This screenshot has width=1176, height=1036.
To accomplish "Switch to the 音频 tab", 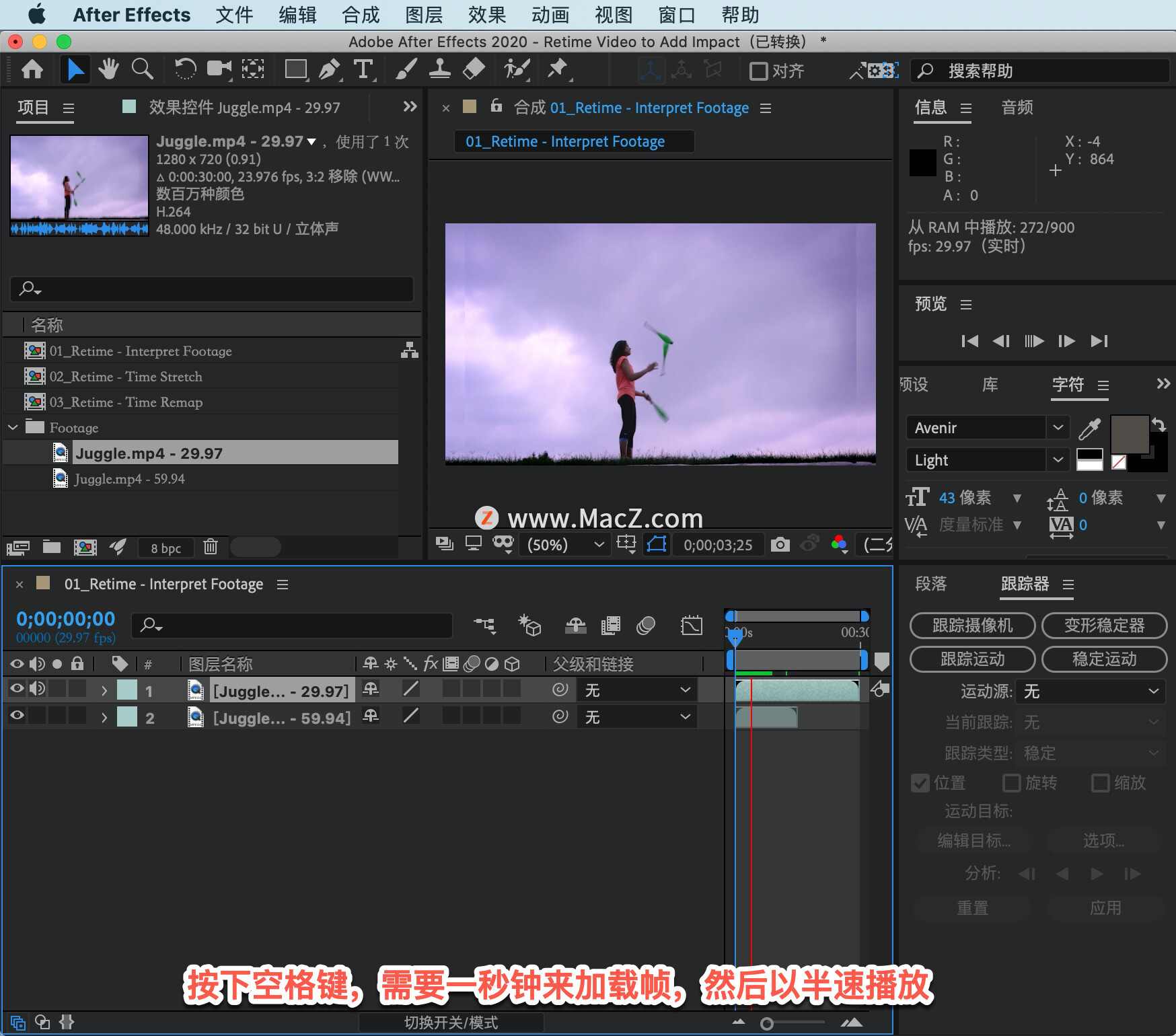I will point(1017,108).
